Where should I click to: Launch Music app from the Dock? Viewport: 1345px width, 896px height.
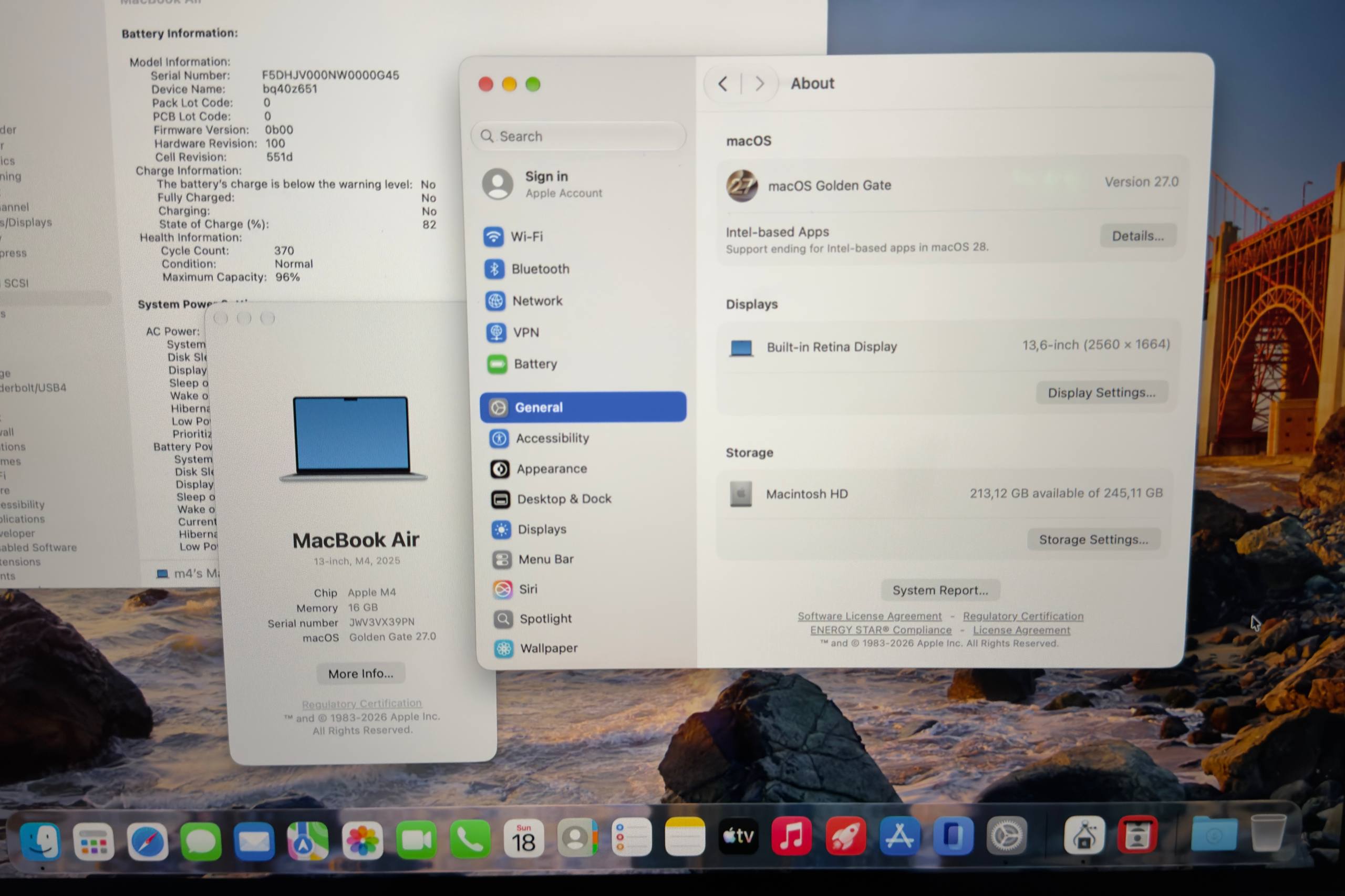pos(791,837)
